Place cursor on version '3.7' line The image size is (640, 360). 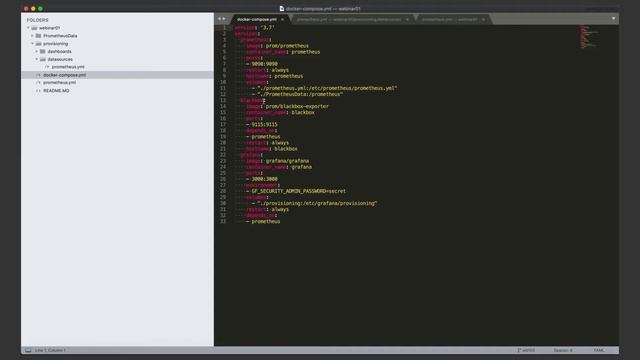pos(255,28)
